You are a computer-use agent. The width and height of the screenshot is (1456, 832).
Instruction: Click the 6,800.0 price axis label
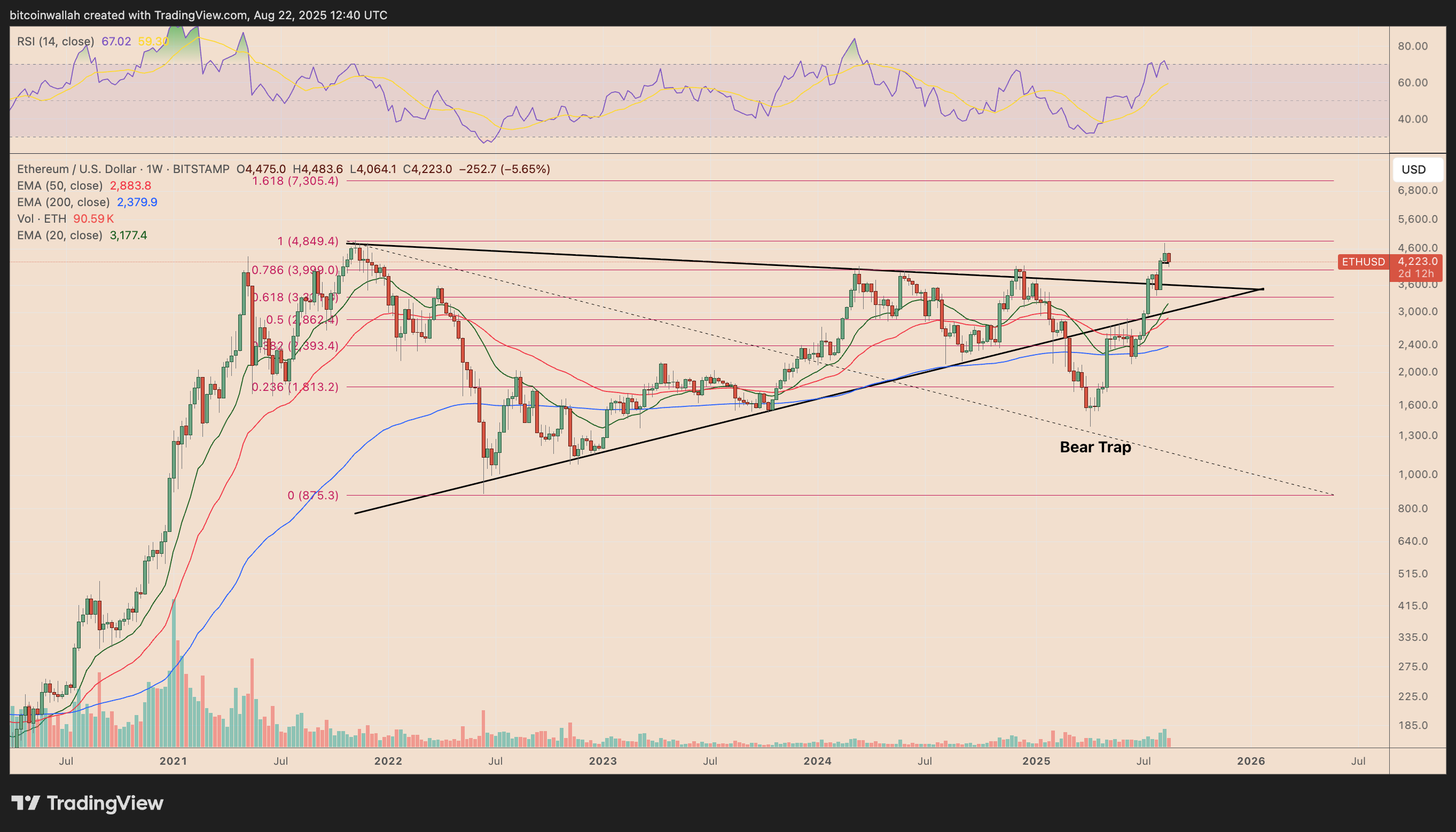pos(1418,190)
